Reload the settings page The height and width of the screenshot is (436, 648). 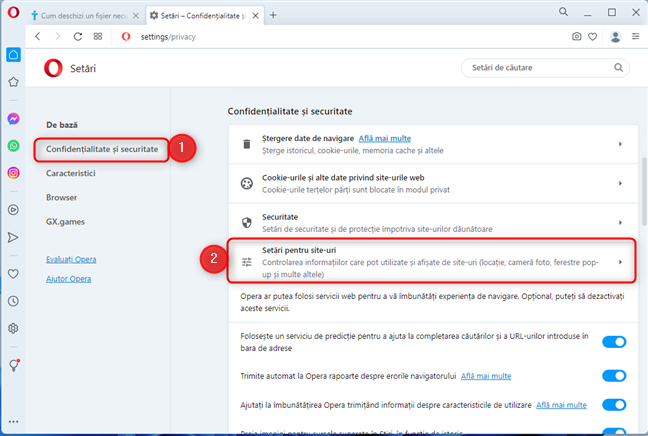pyautogui.click(x=78, y=36)
